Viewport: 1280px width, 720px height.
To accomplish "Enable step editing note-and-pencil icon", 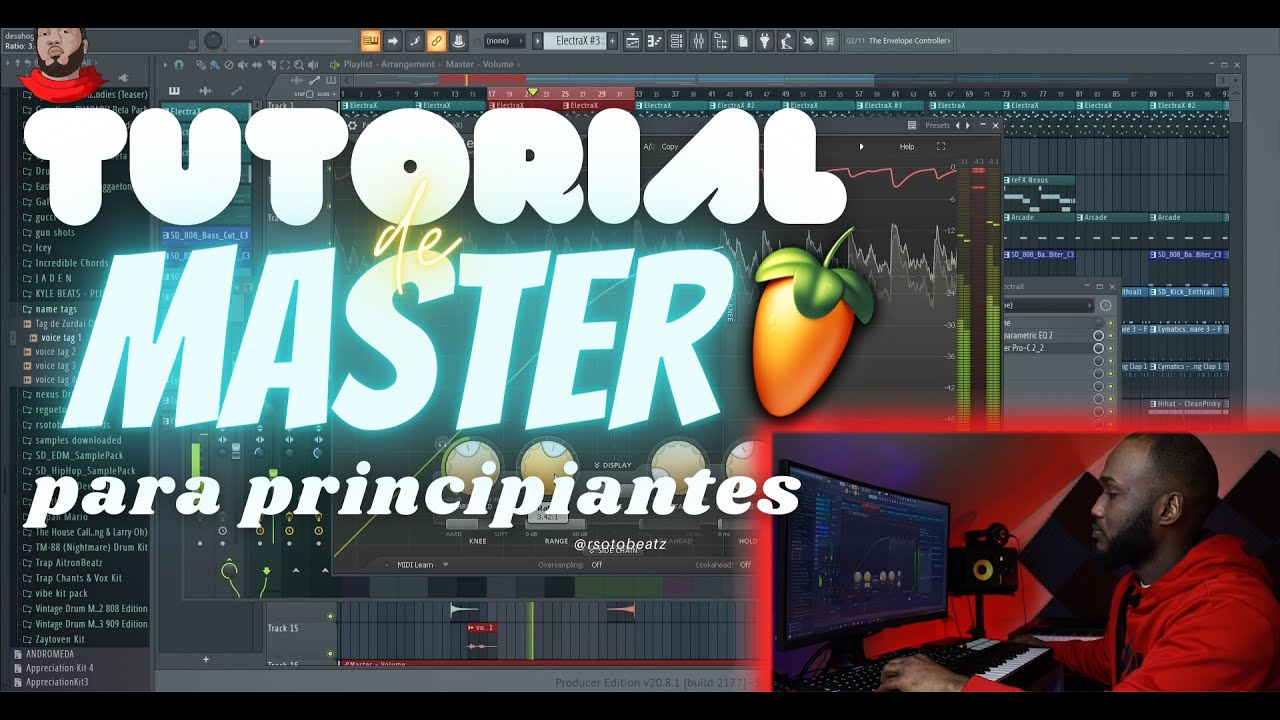I will tap(415, 41).
